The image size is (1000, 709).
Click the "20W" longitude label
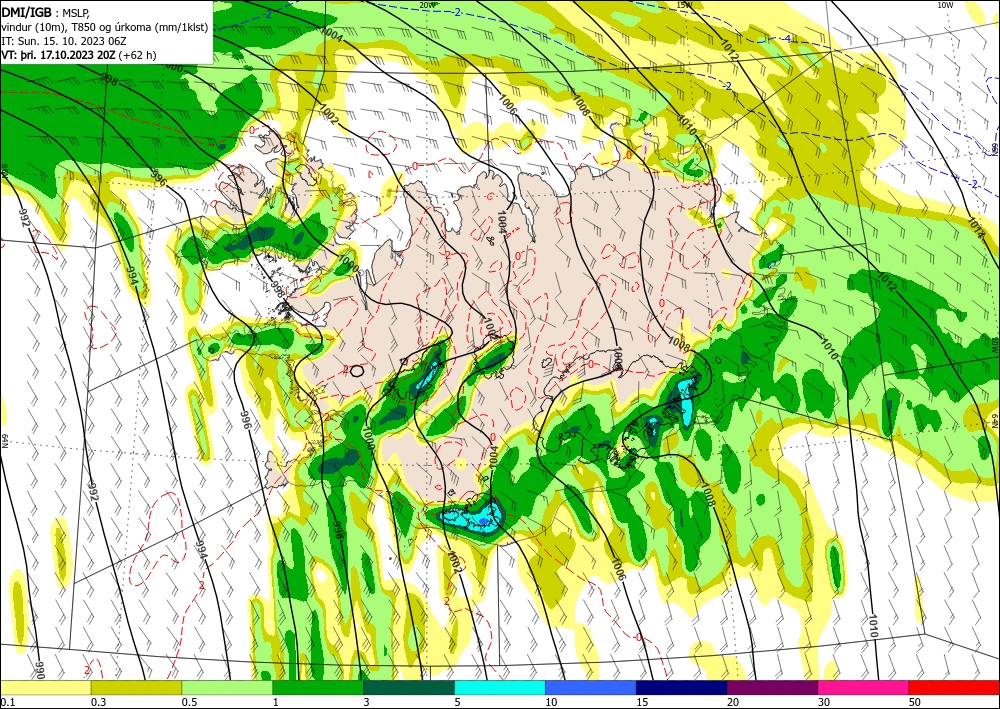[427, 5]
